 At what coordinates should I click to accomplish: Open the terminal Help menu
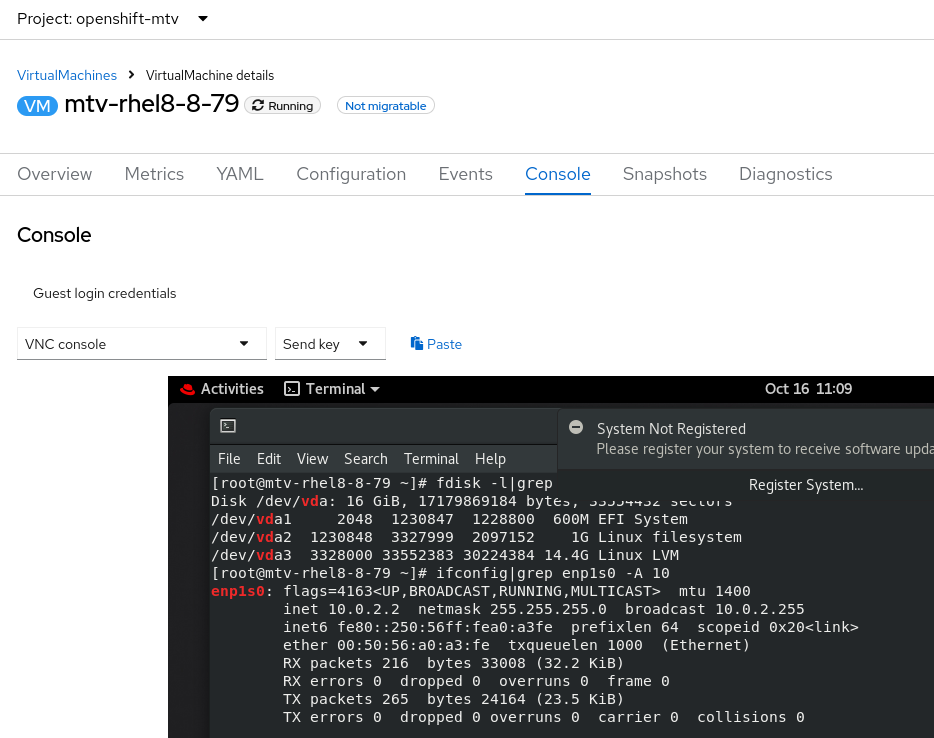[x=490, y=459]
